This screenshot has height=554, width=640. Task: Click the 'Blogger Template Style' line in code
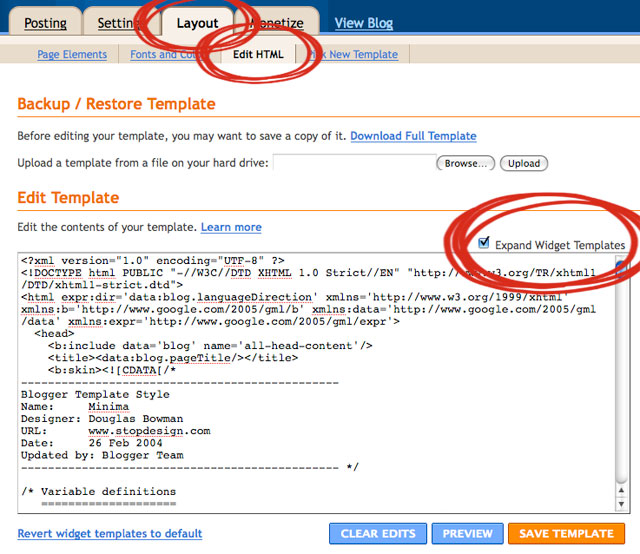(95, 394)
